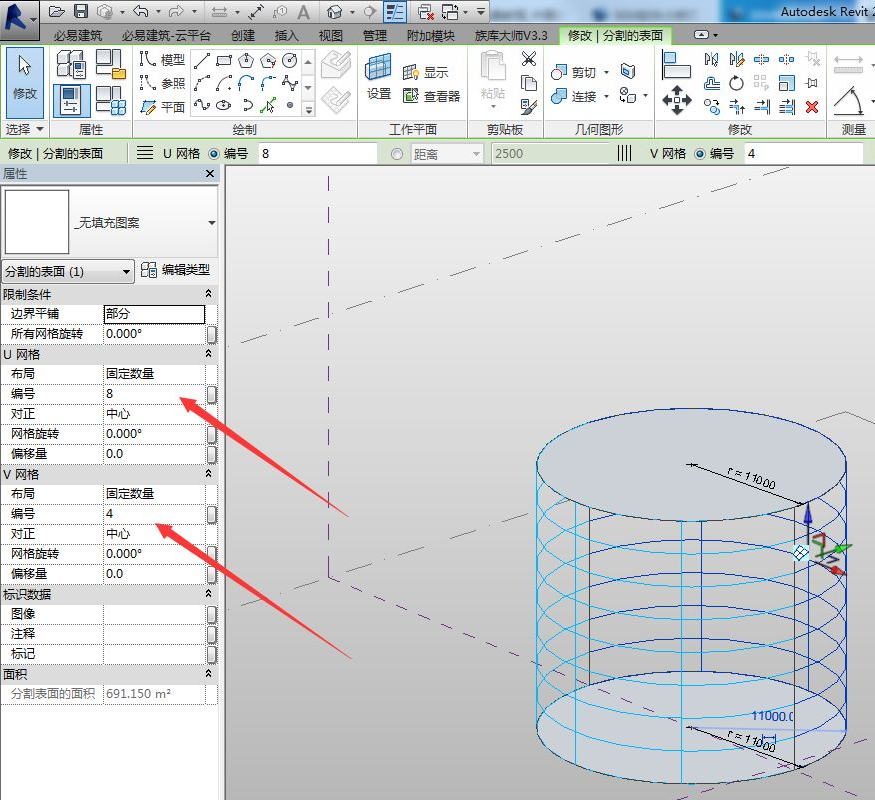
Task: Select U 网格 编号 radio button
Action: tap(214, 154)
